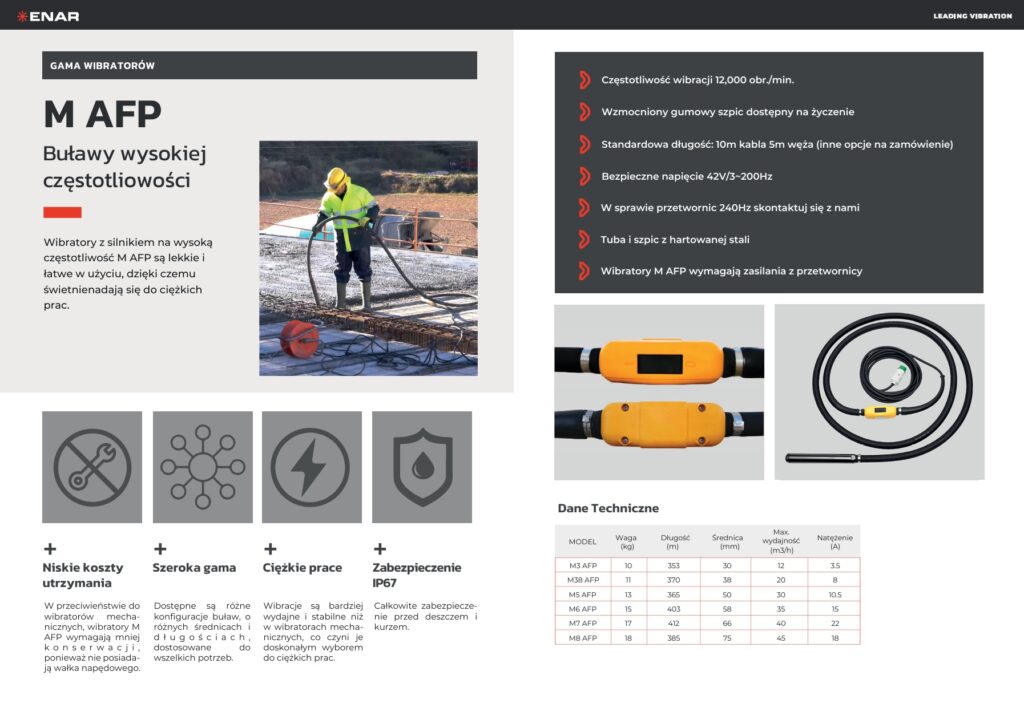Viewport: 1024px width, 704px height.
Task: Click the ENAR logo in header
Action: (48, 15)
